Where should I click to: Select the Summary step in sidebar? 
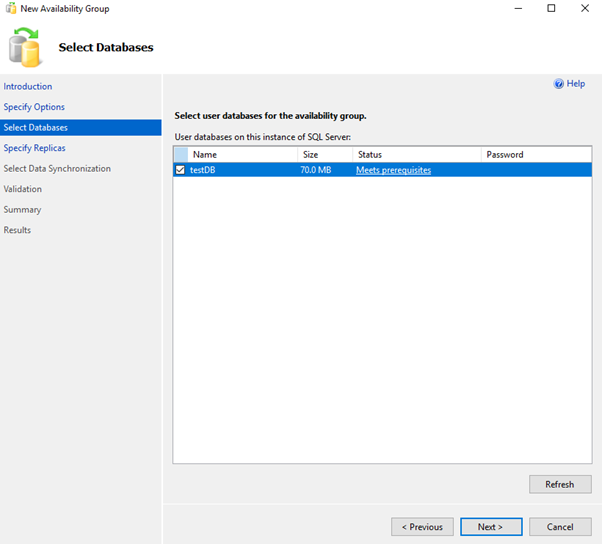click(x=22, y=210)
